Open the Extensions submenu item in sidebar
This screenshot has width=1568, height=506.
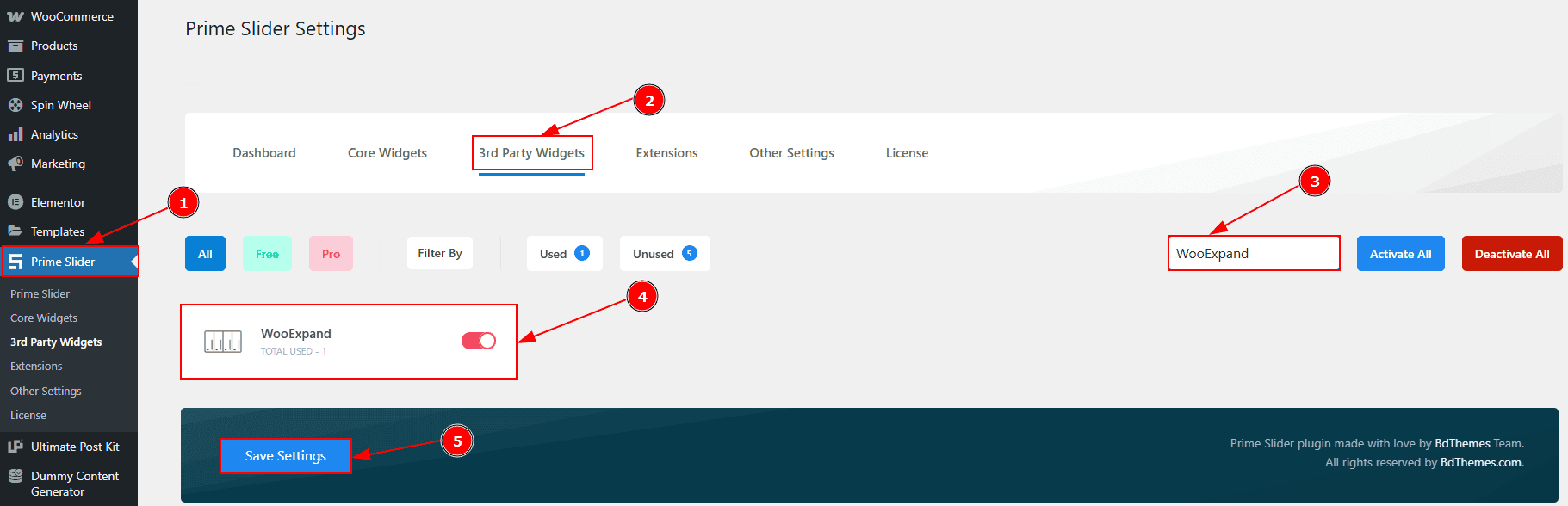pos(36,366)
